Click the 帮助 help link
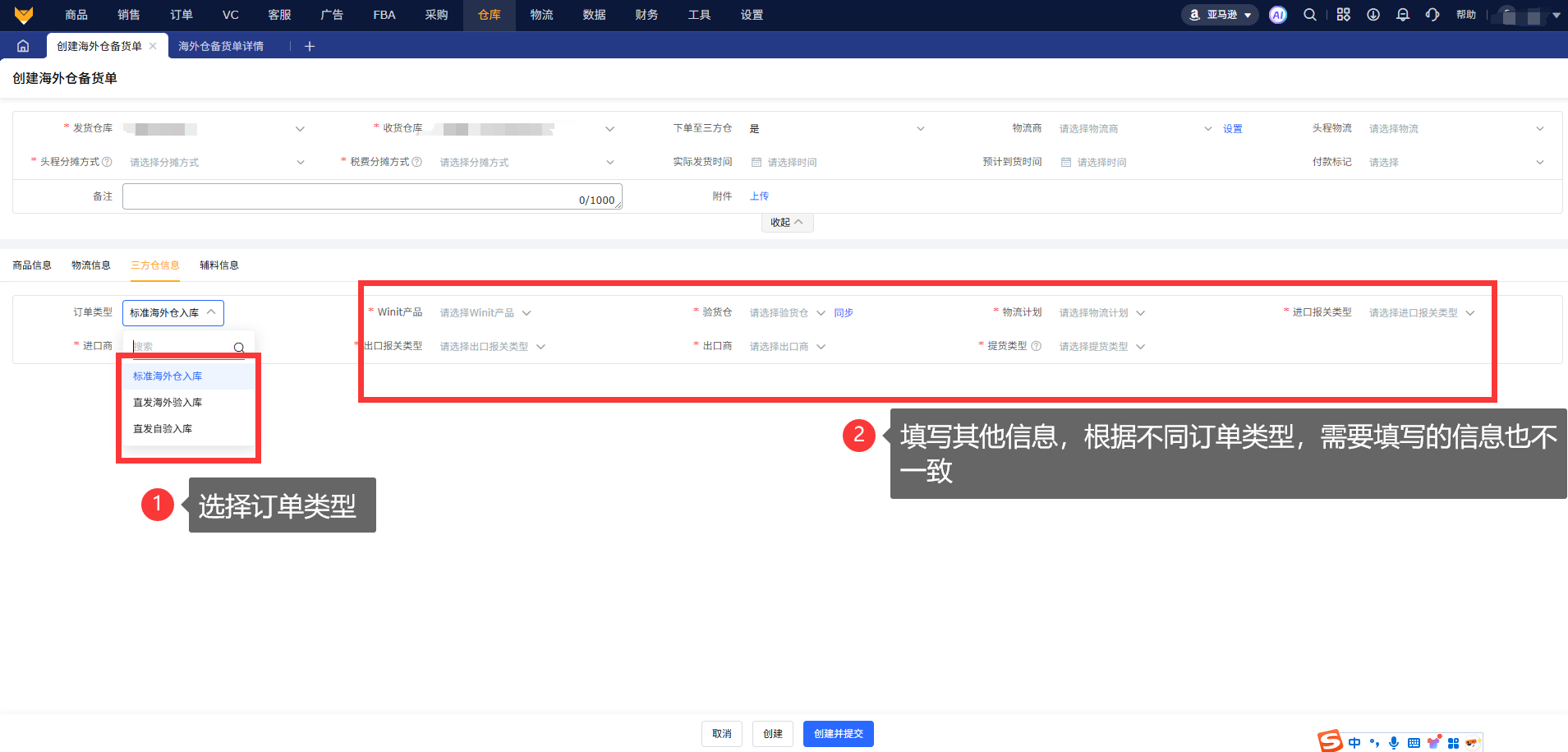 click(1466, 15)
